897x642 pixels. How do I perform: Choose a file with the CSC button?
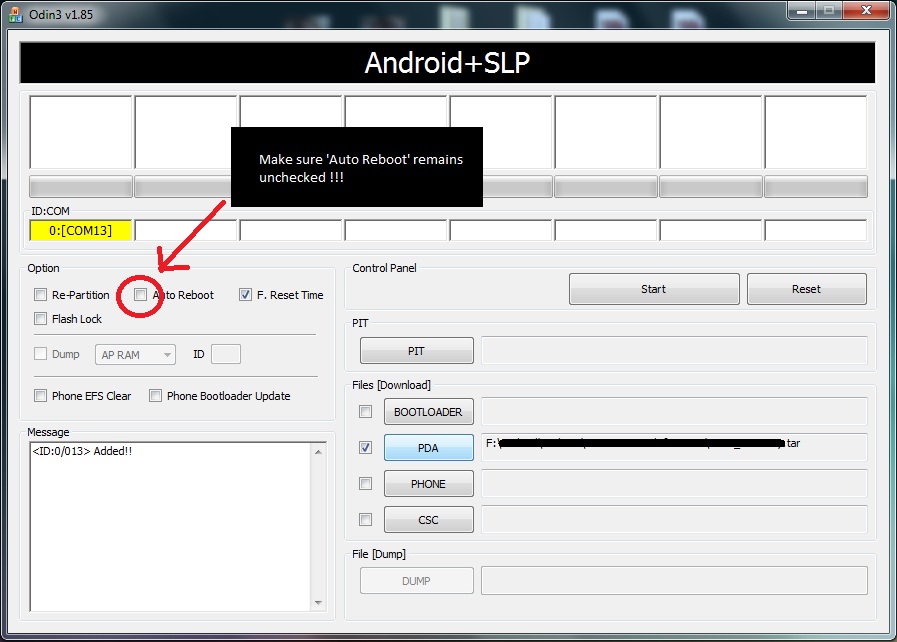point(428,520)
